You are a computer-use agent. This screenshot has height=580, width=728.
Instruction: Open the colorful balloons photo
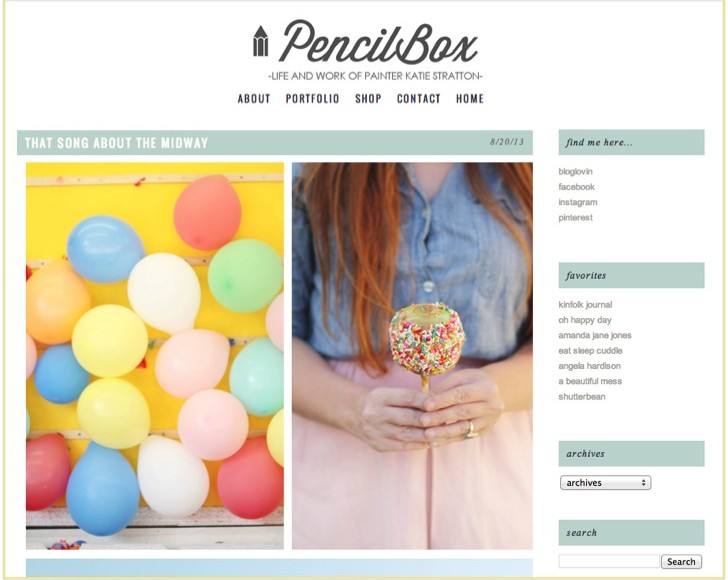155,356
